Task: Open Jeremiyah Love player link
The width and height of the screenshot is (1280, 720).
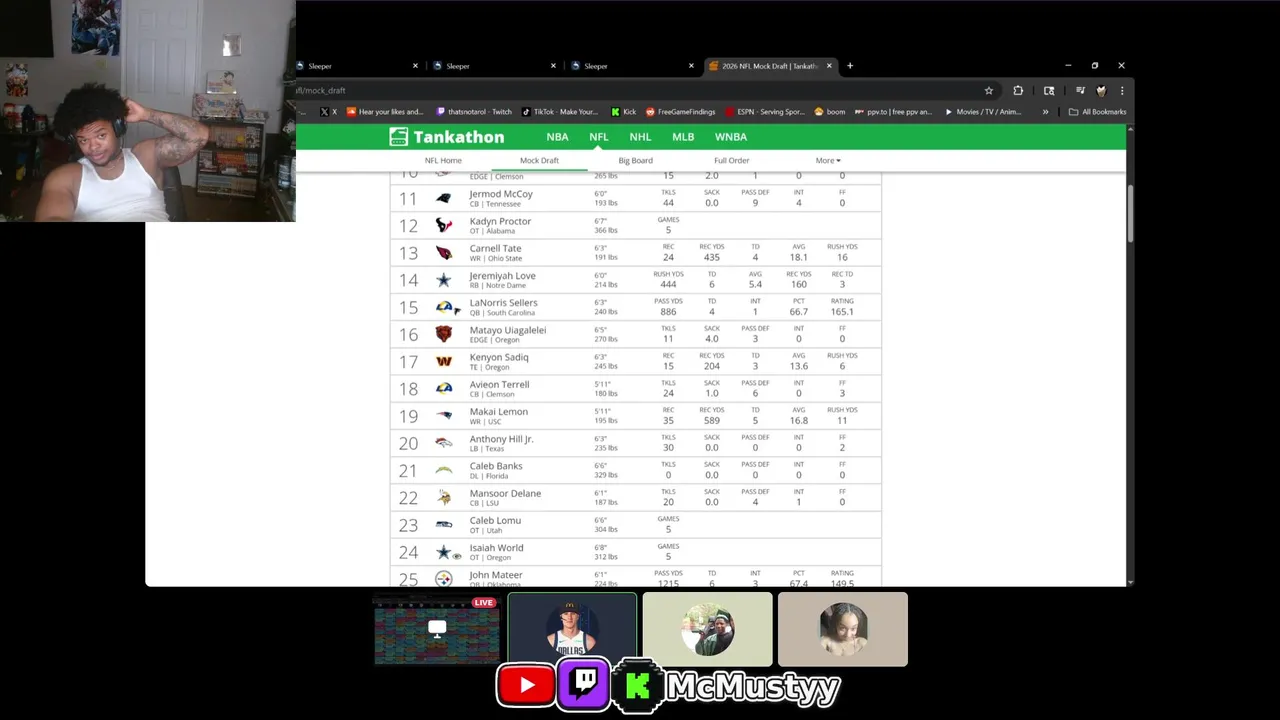Action: click(502, 276)
